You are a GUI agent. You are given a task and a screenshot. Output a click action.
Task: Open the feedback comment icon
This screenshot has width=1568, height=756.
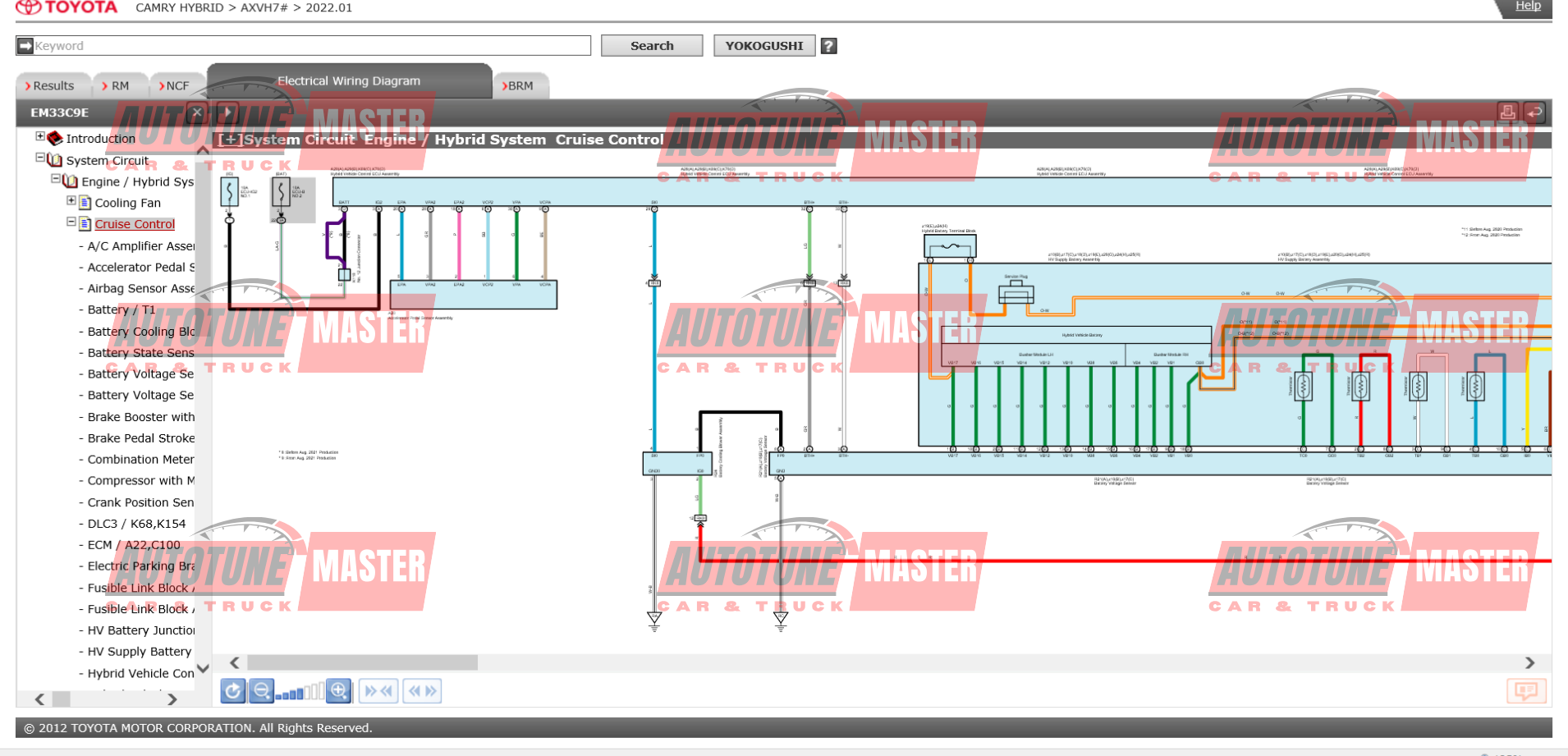coord(1526,690)
